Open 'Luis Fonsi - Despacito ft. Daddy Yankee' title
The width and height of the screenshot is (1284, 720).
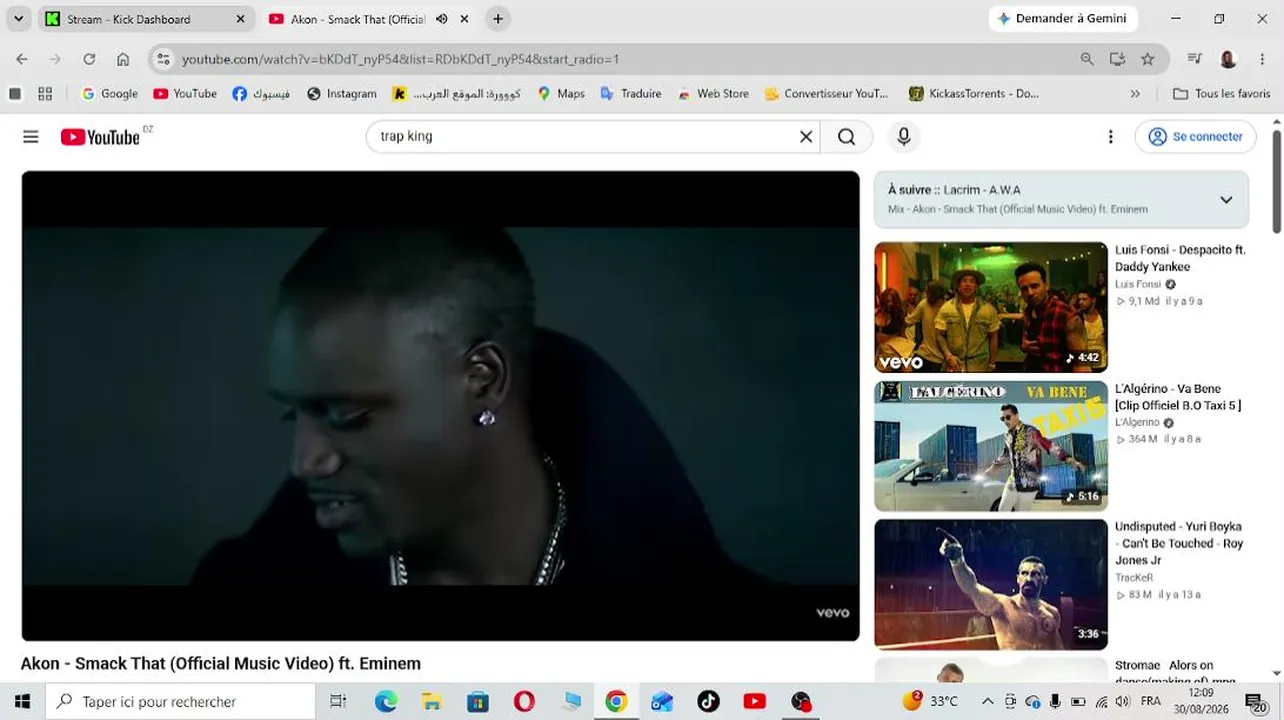coord(1180,258)
